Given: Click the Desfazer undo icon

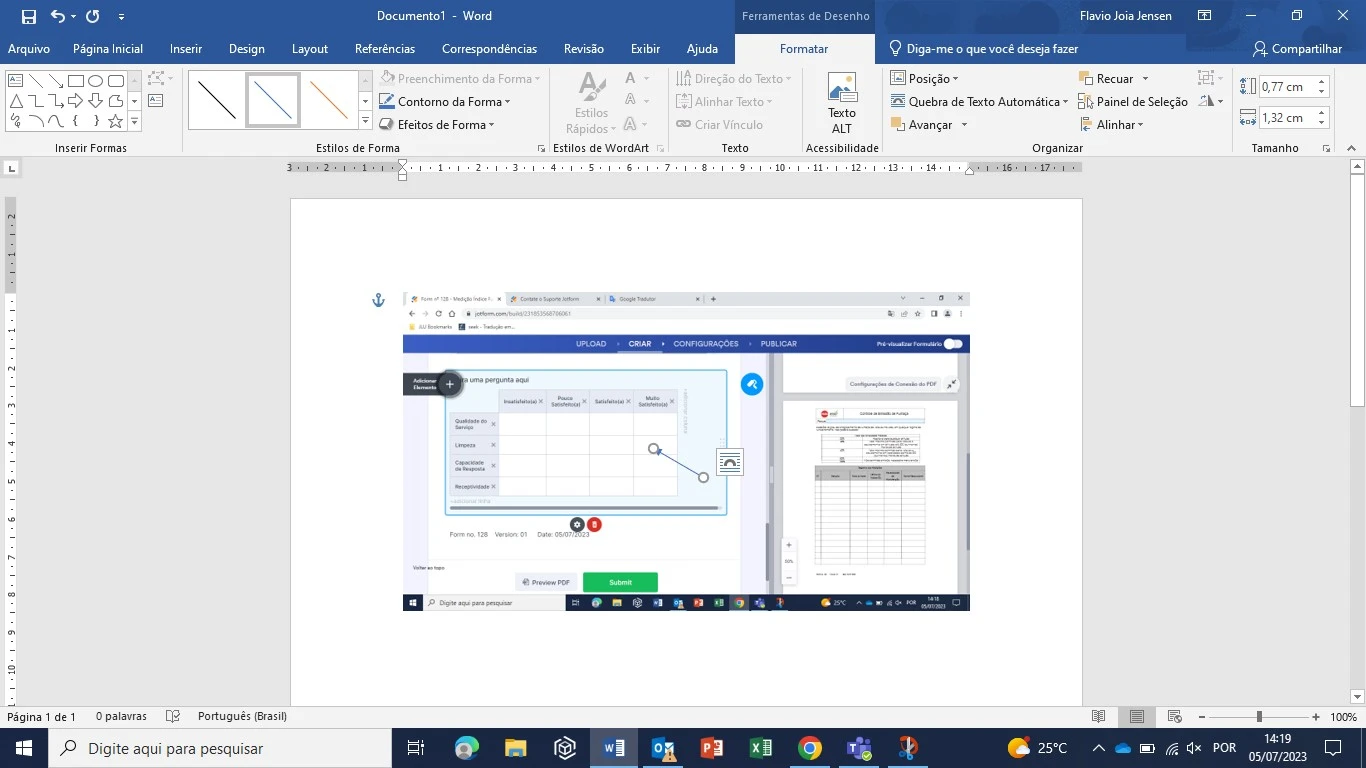Looking at the screenshot, I should tap(57, 15).
